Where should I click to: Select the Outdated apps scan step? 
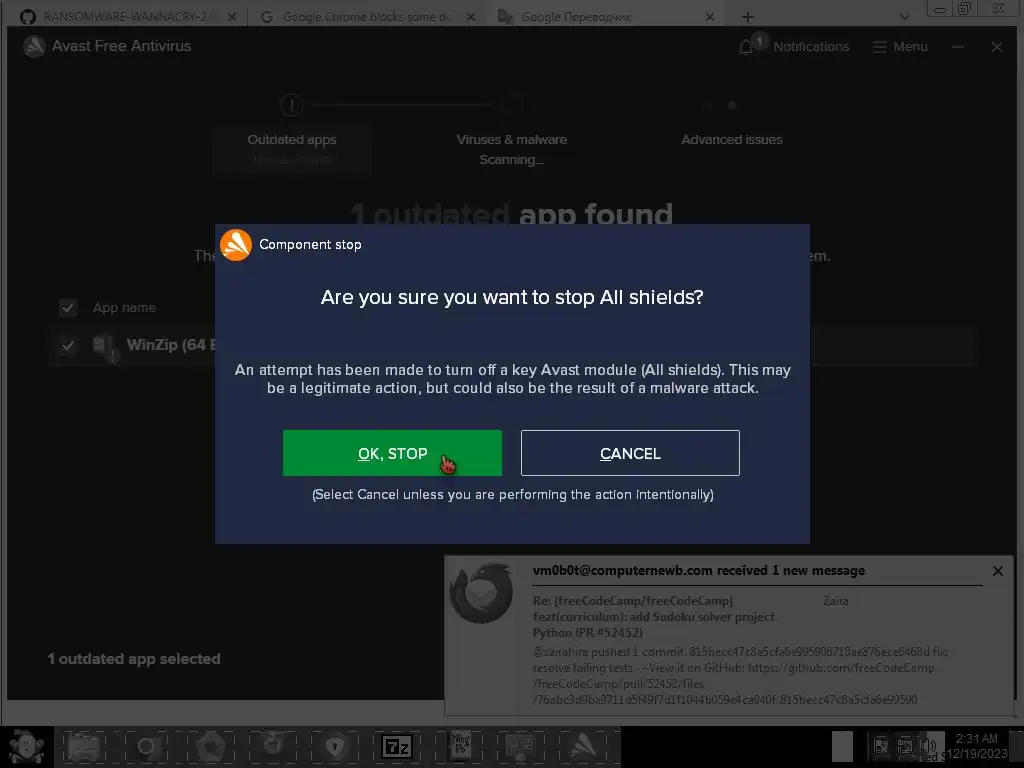(292, 150)
